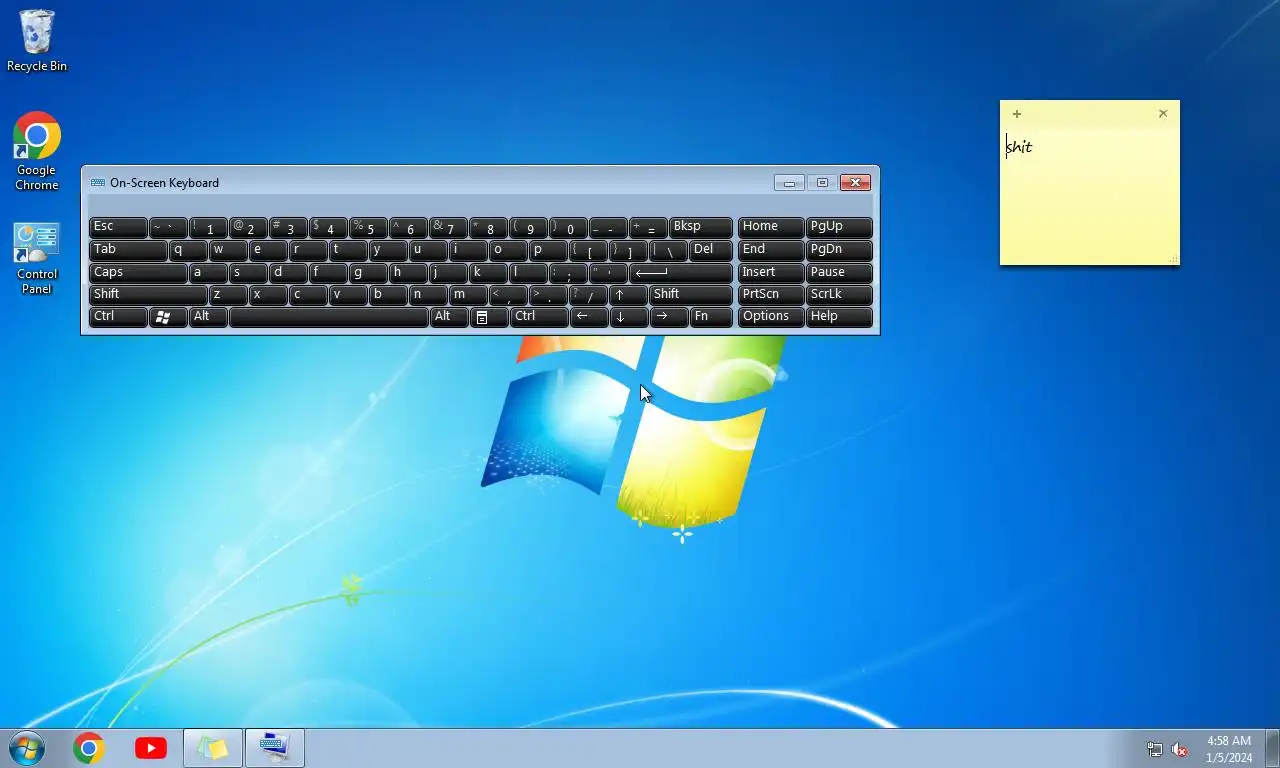Click the Del key
Viewport: 1280px width, 768px height.
711,250
